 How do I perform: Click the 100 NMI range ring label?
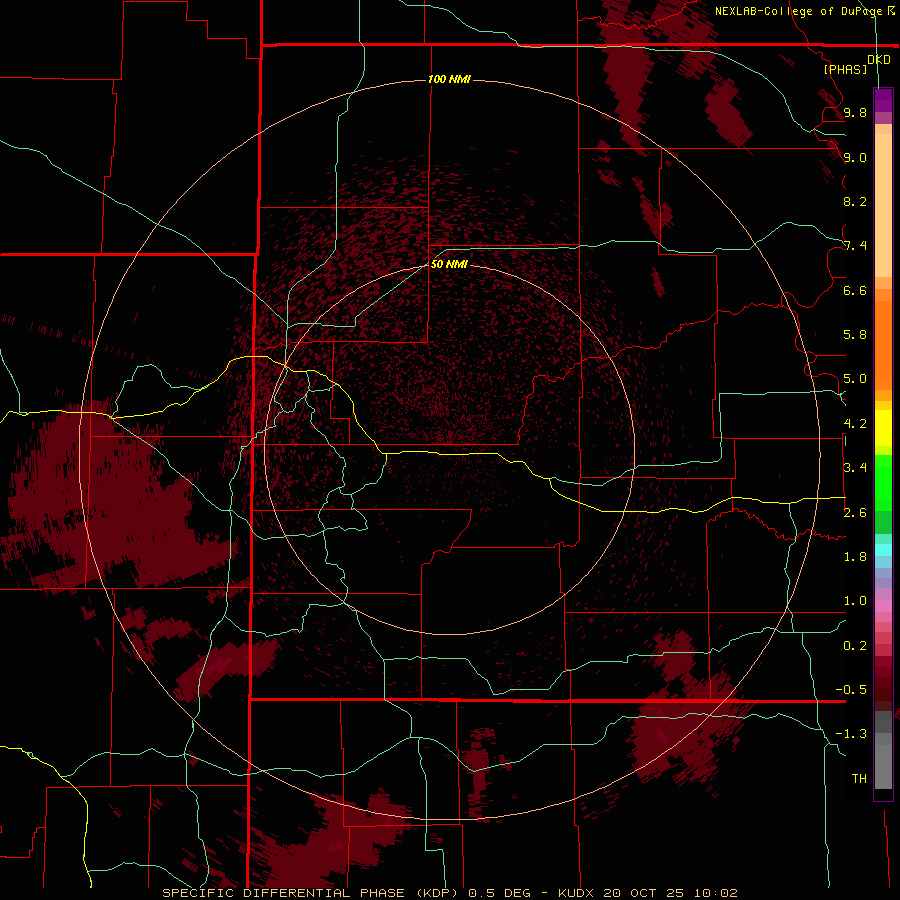(449, 79)
